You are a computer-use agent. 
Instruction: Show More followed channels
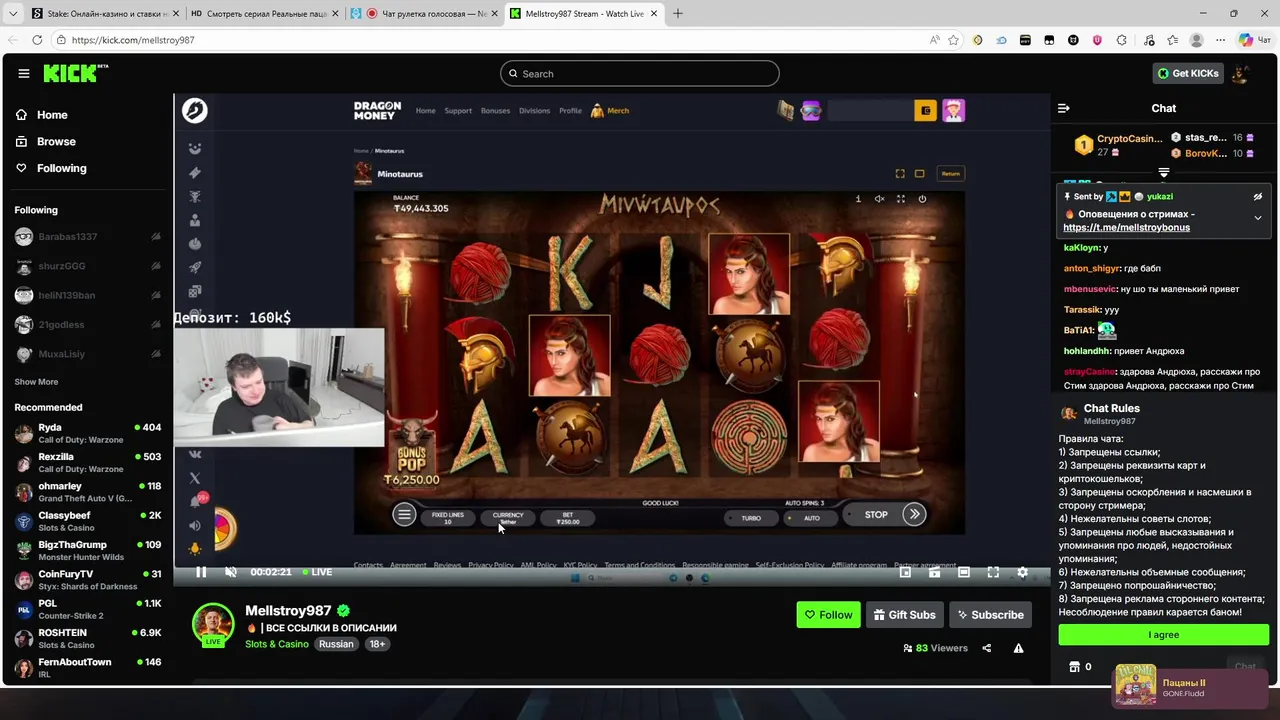click(36, 382)
